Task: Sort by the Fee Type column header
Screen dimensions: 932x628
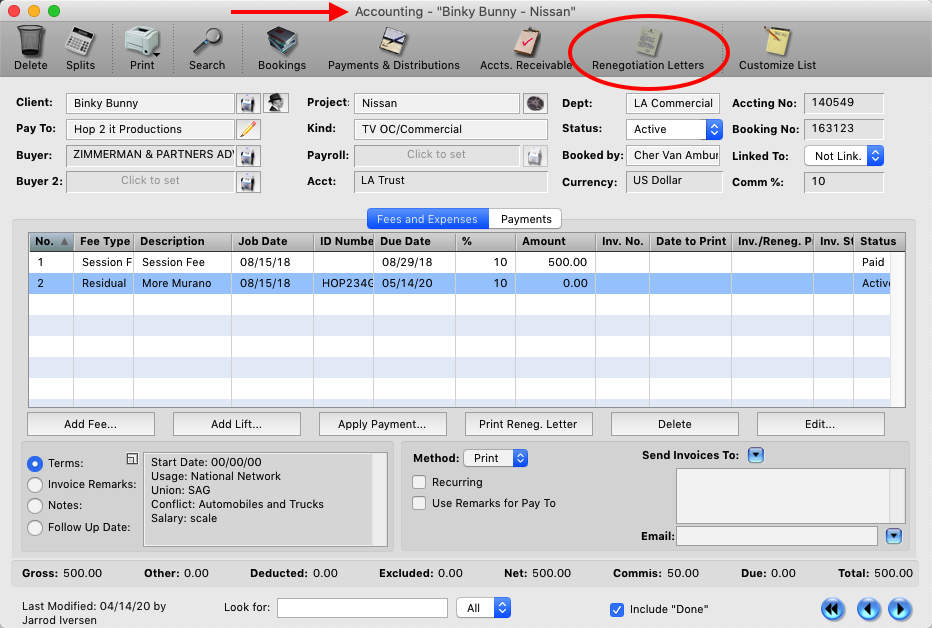Action: point(104,241)
